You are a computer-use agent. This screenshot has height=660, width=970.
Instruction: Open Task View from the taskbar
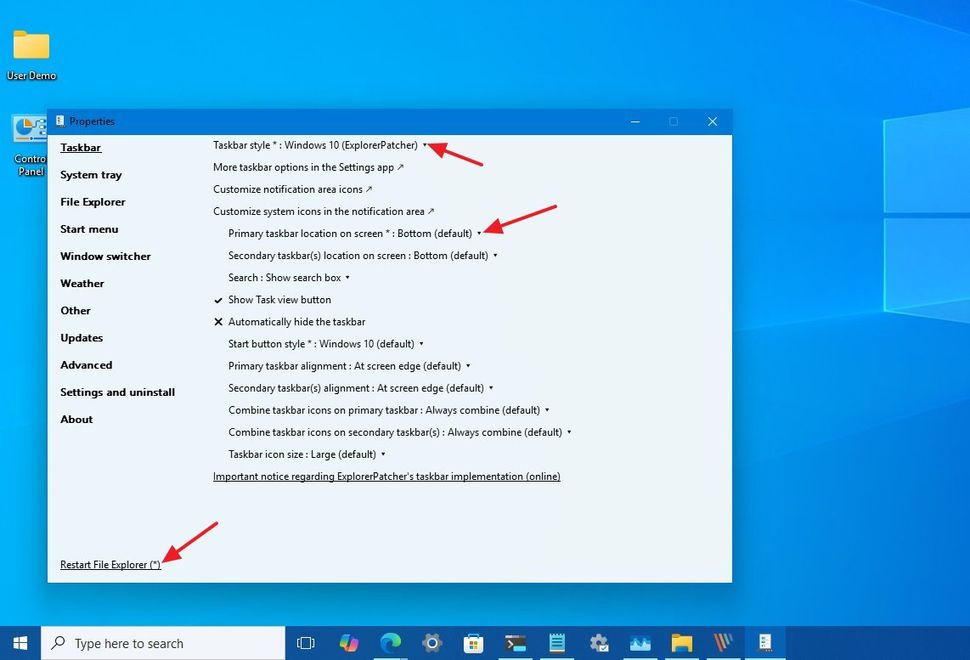(x=305, y=643)
